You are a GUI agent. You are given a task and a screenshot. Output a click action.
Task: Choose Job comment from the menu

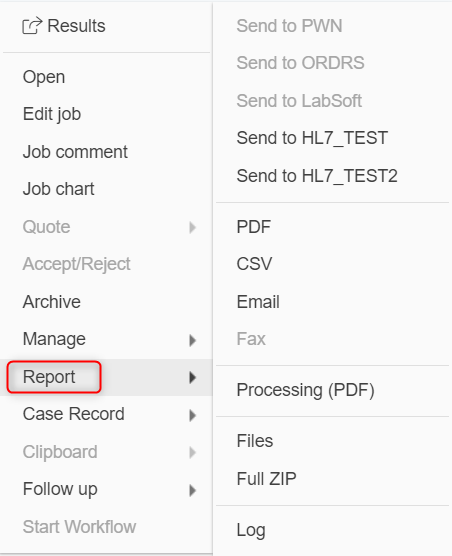[75, 152]
